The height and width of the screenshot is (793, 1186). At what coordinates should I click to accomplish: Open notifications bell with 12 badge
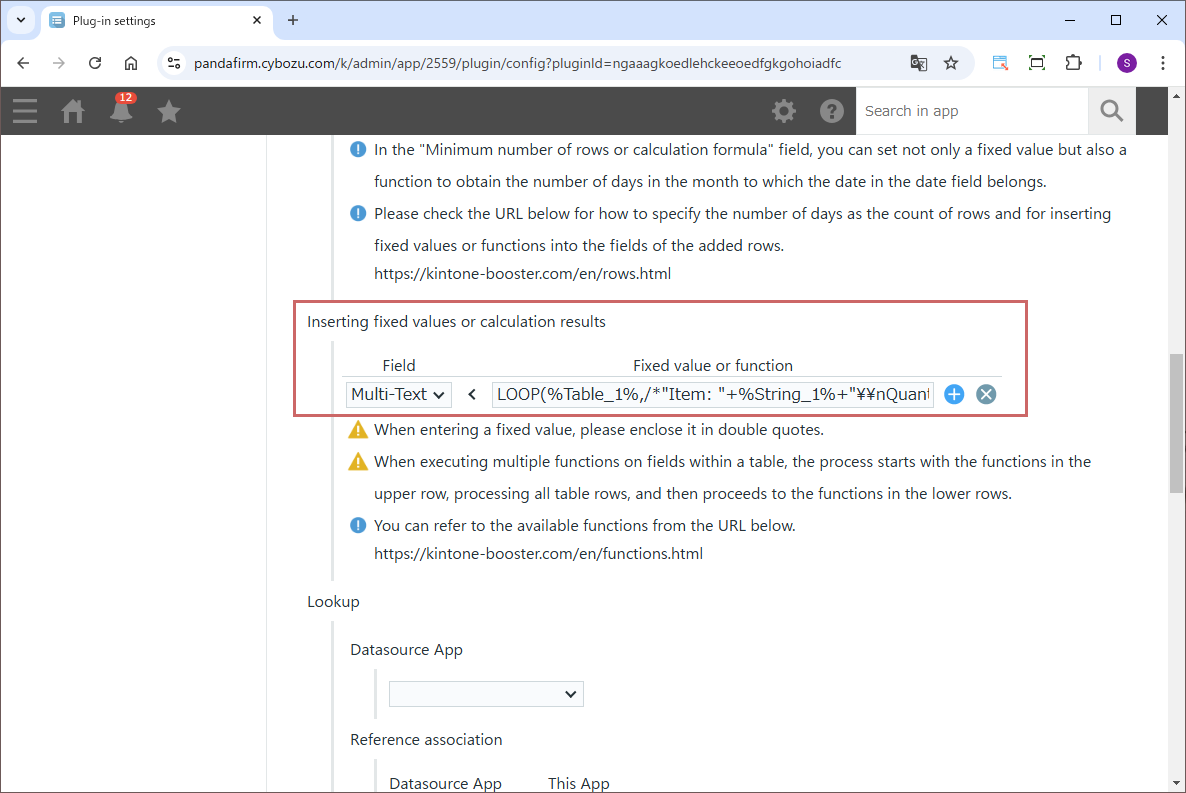click(x=121, y=111)
